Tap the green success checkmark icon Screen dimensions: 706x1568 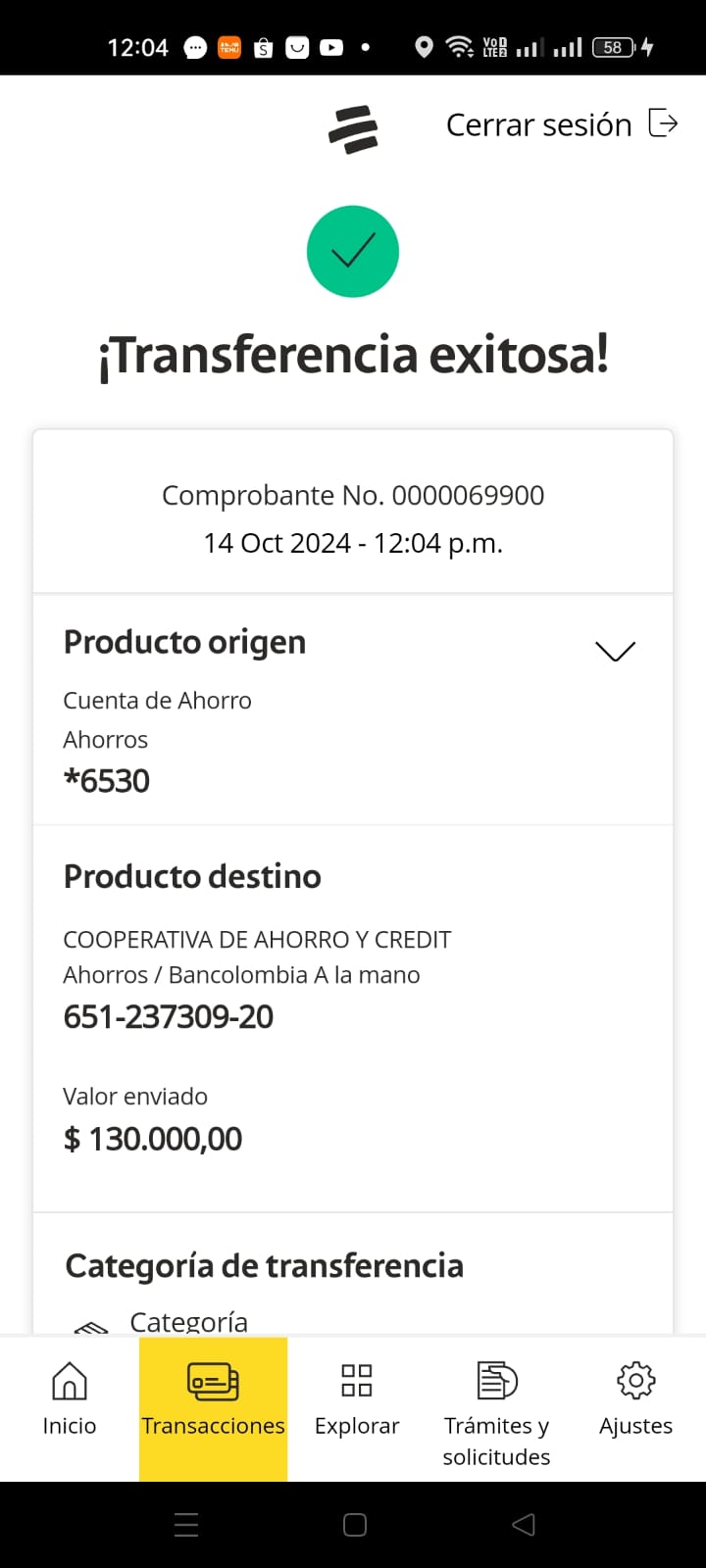click(x=353, y=252)
